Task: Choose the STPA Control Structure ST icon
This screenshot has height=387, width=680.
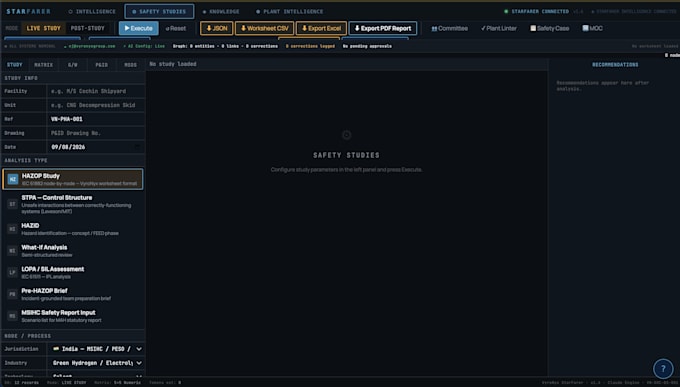Action: coord(13,204)
